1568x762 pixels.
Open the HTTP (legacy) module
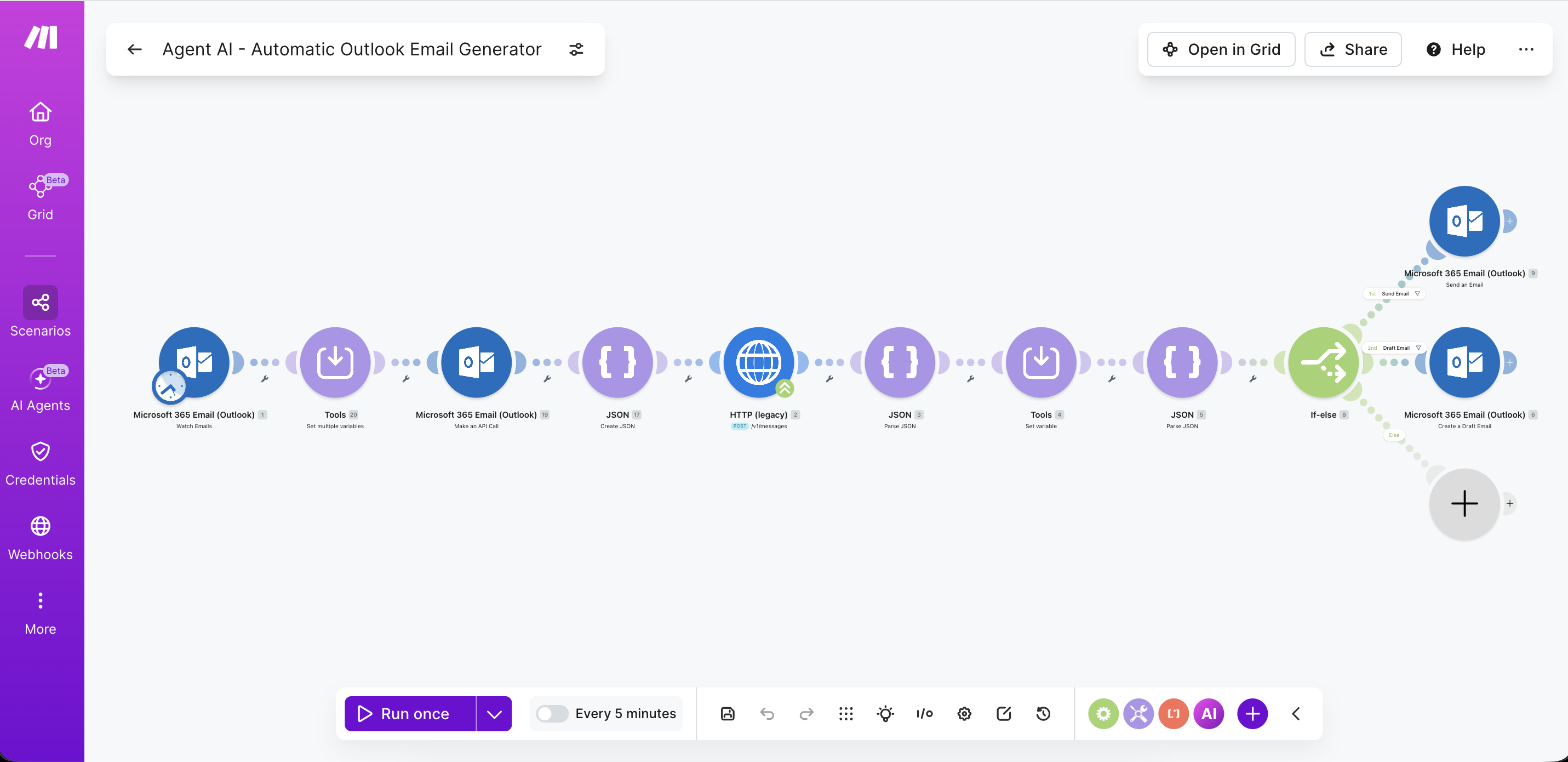pyautogui.click(x=758, y=362)
